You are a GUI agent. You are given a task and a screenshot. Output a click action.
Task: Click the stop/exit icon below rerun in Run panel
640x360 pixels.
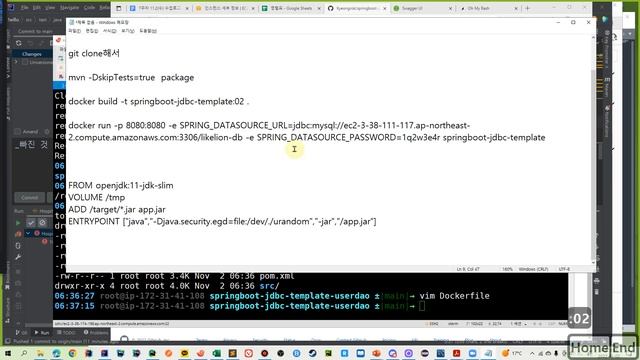18,245
